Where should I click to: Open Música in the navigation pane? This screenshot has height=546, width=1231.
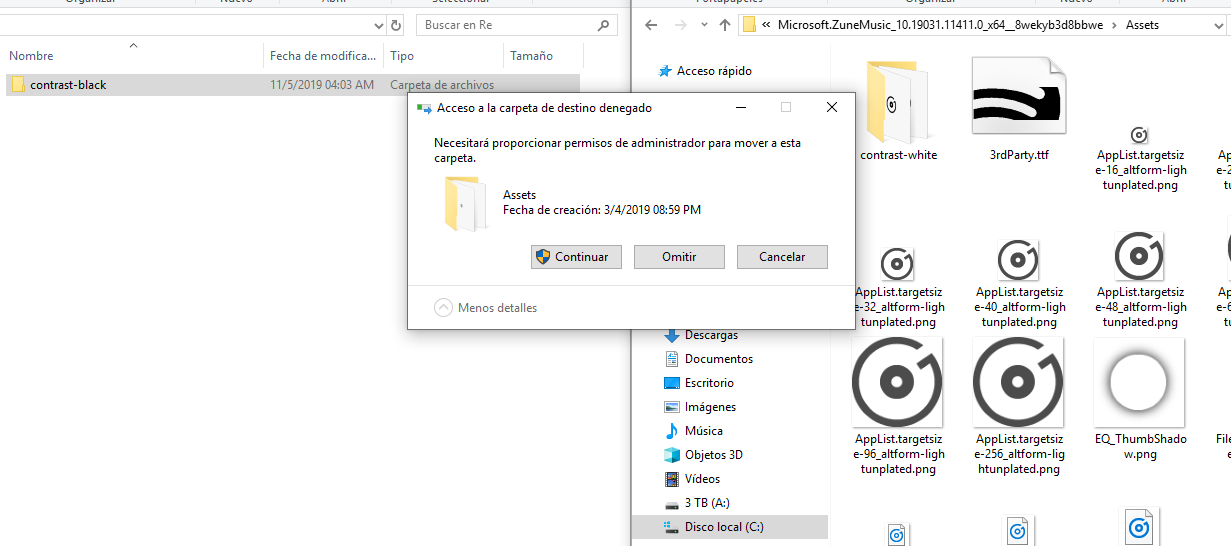pos(704,431)
